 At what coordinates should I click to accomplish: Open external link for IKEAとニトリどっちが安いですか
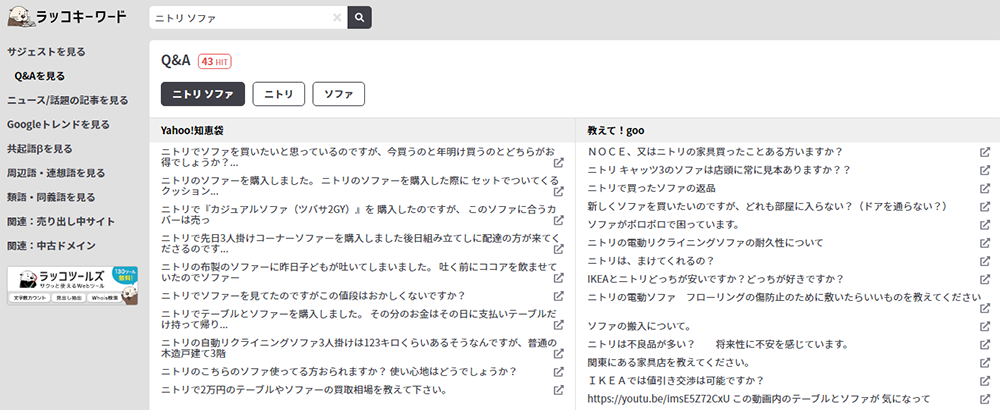click(x=985, y=279)
